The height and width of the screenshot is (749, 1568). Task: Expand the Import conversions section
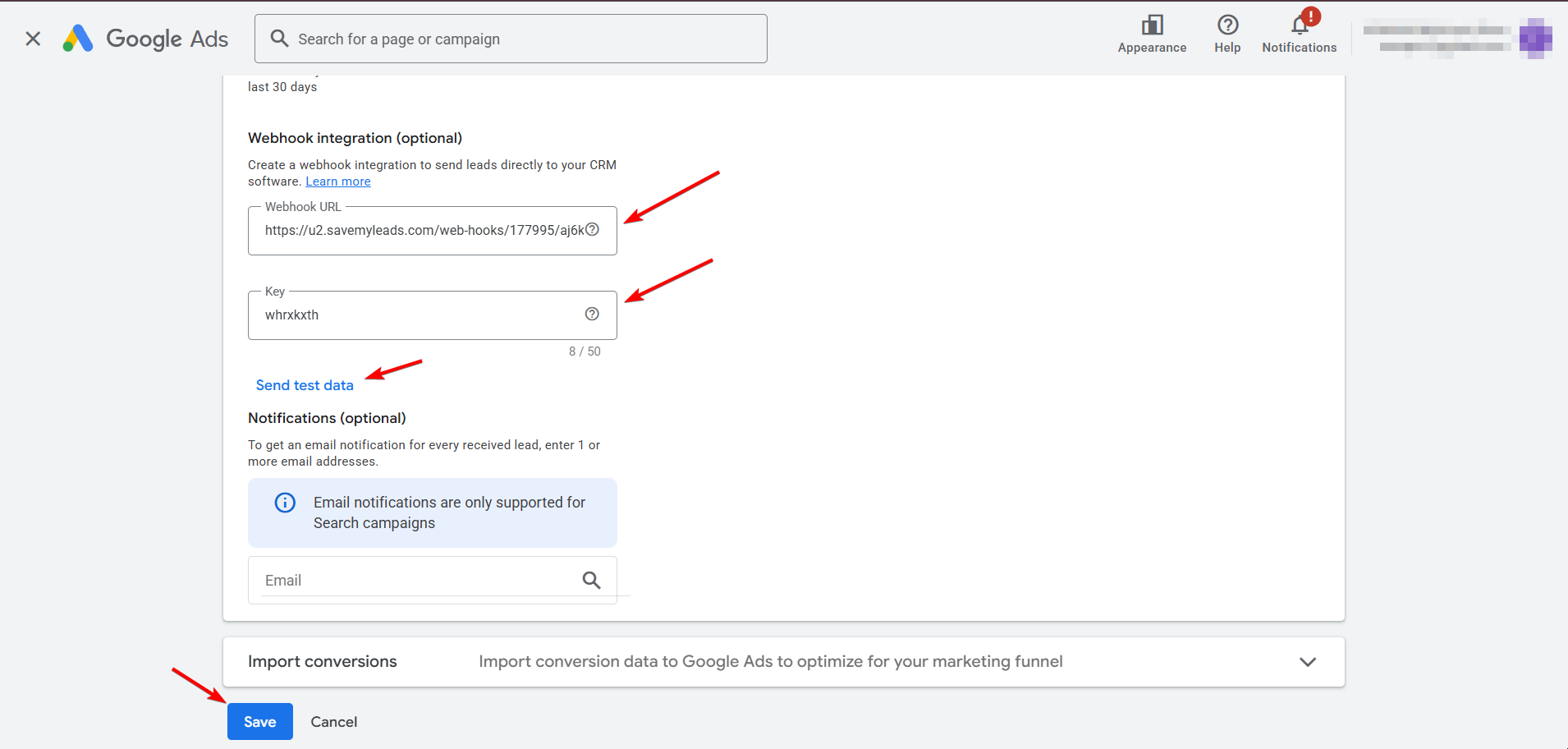(322, 661)
